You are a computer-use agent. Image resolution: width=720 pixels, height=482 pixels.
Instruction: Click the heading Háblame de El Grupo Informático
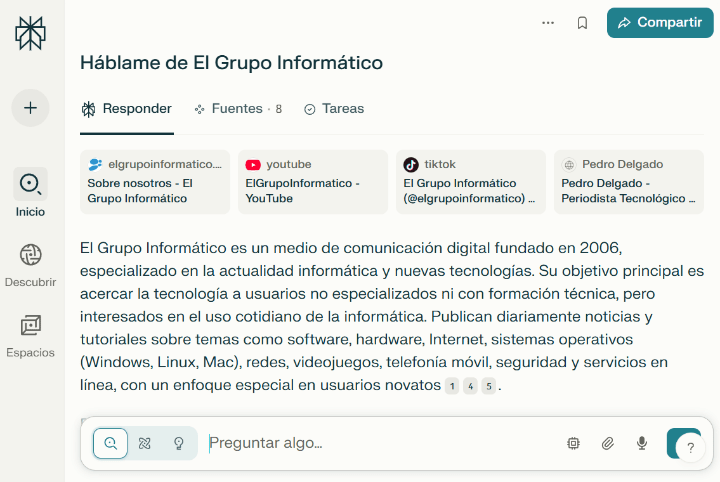pos(231,63)
